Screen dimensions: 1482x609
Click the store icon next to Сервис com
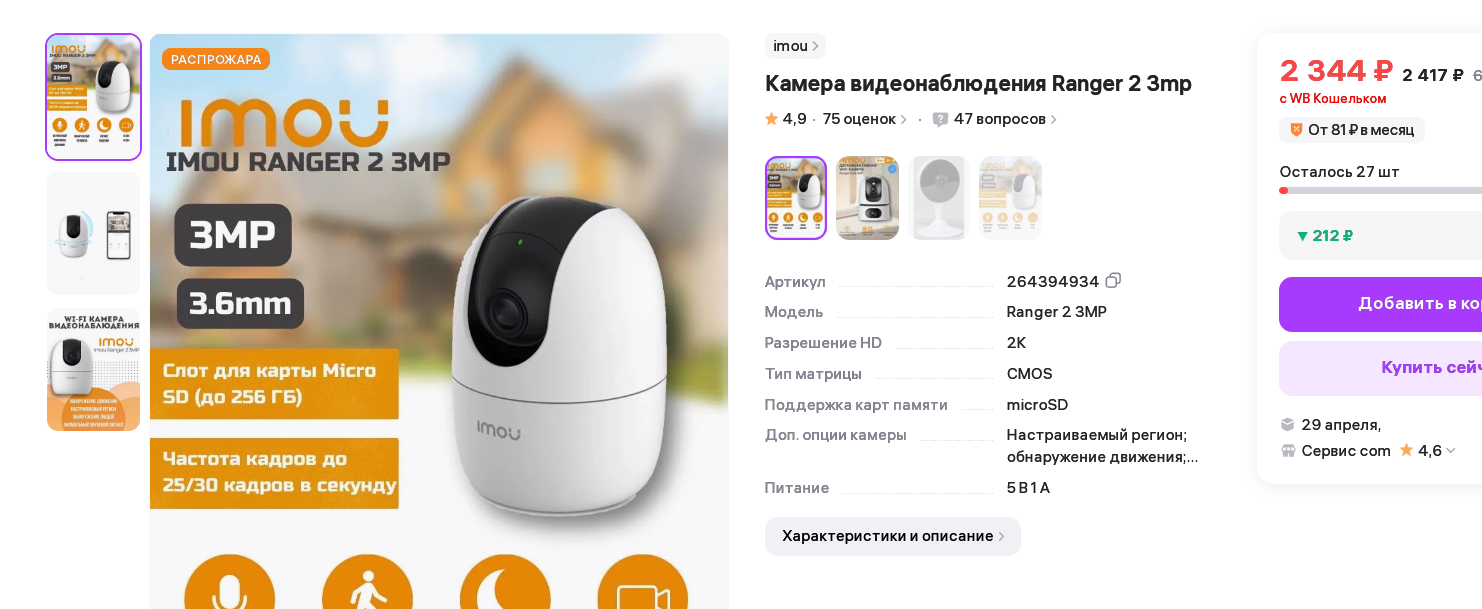coord(1288,450)
